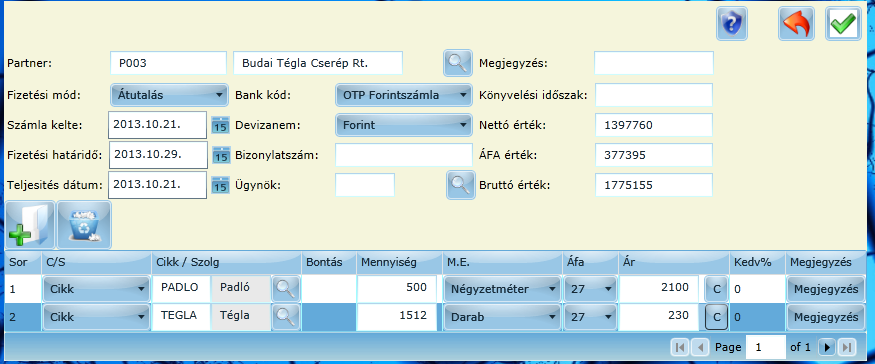875x364 pixels.
Task: Click Megjegyzés button in TEGLA row
Action: (826, 317)
